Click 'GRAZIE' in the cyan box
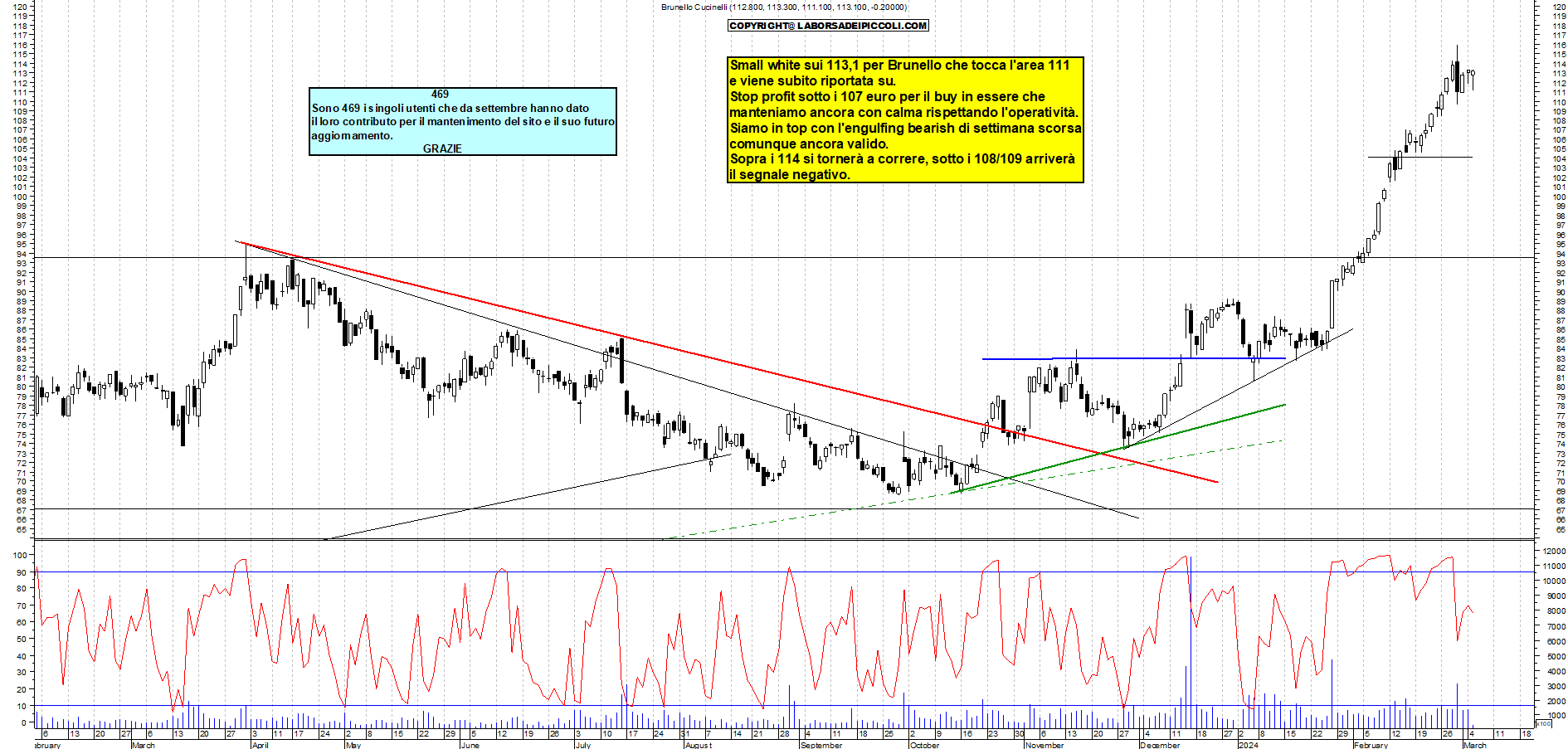This screenshot has height=749, width=1568. [x=442, y=148]
